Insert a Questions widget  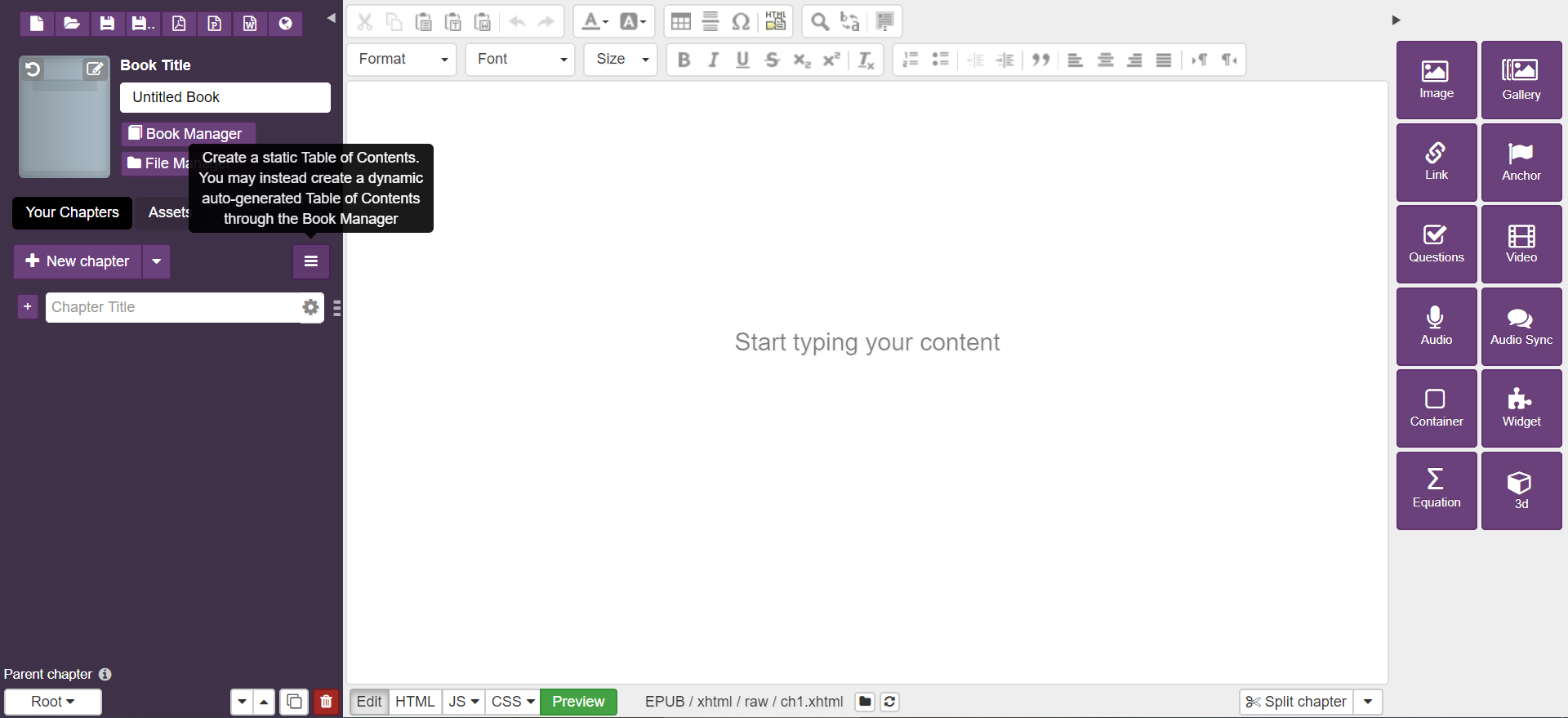[x=1436, y=244]
